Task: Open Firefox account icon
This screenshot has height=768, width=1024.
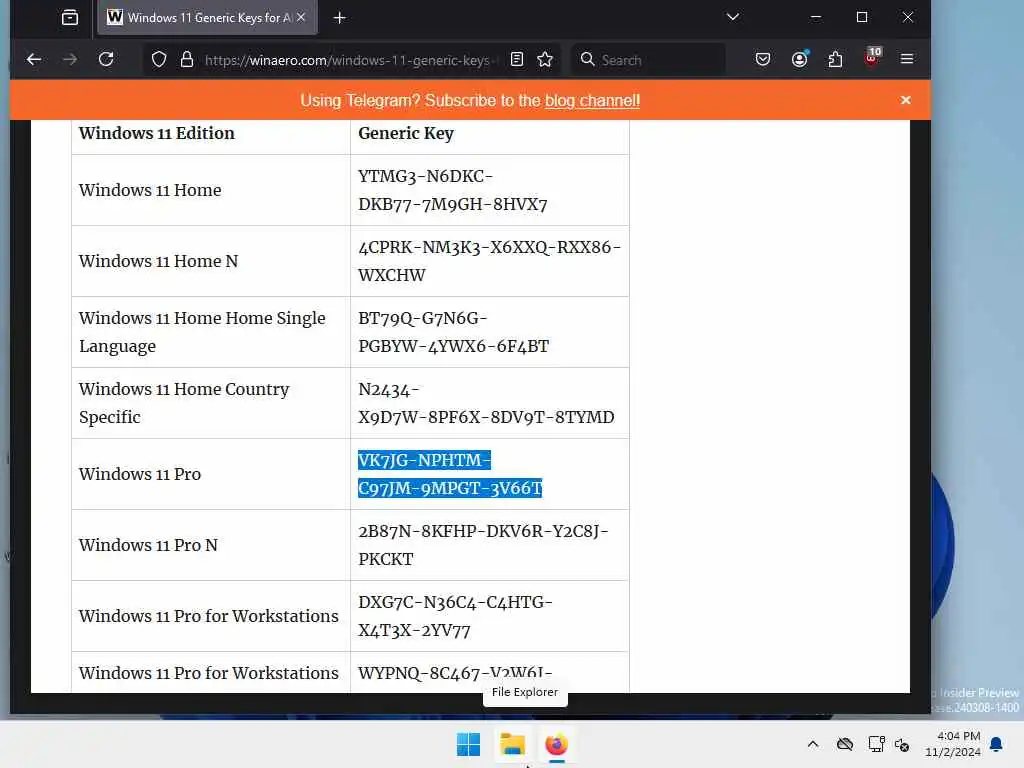Action: click(x=799, y=59)
